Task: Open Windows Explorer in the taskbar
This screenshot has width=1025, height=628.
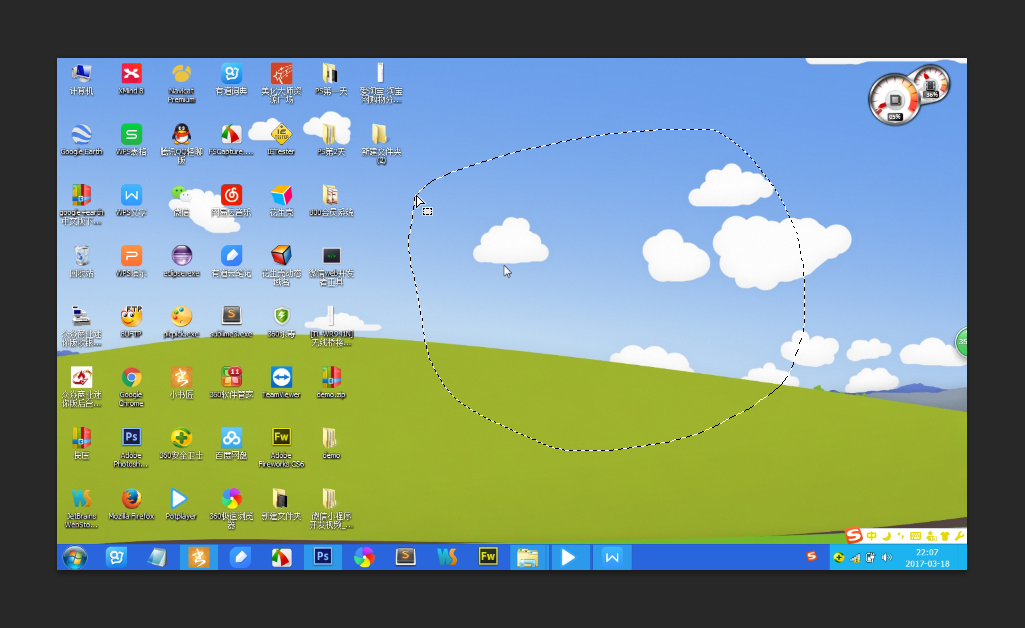Action: [528, 557]
